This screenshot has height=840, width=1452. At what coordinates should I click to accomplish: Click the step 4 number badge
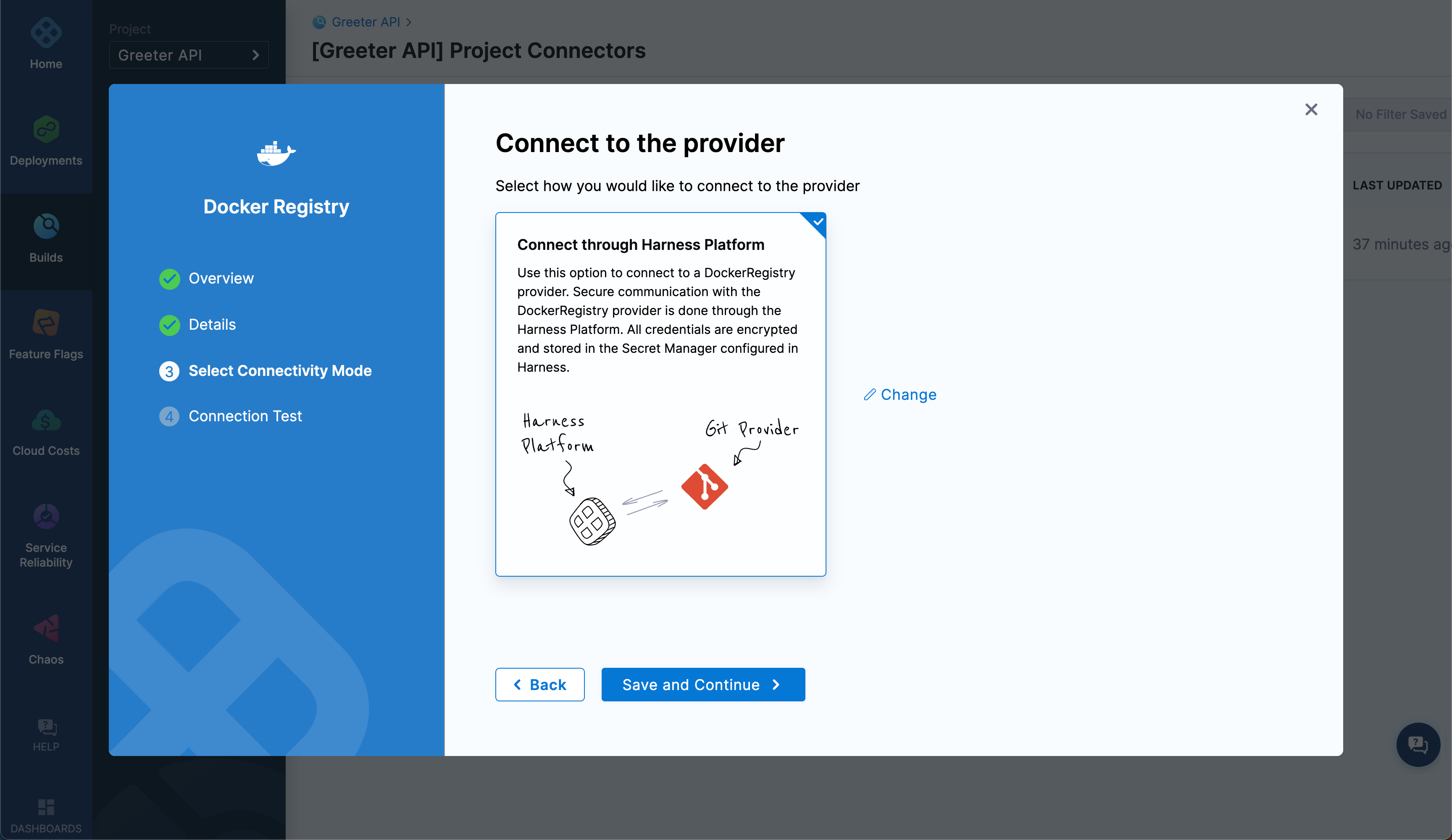tap(169, 417)
